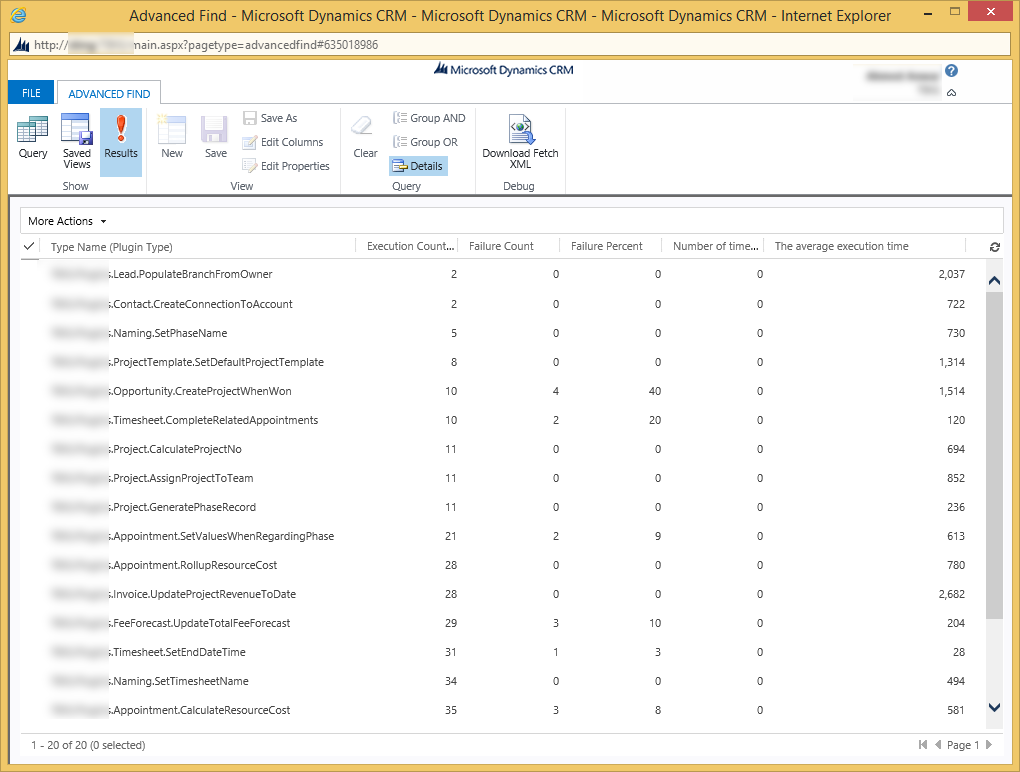Sort by the average execution time column
This screenshot has height=772, width=1020.
click(x=841, y=246)
